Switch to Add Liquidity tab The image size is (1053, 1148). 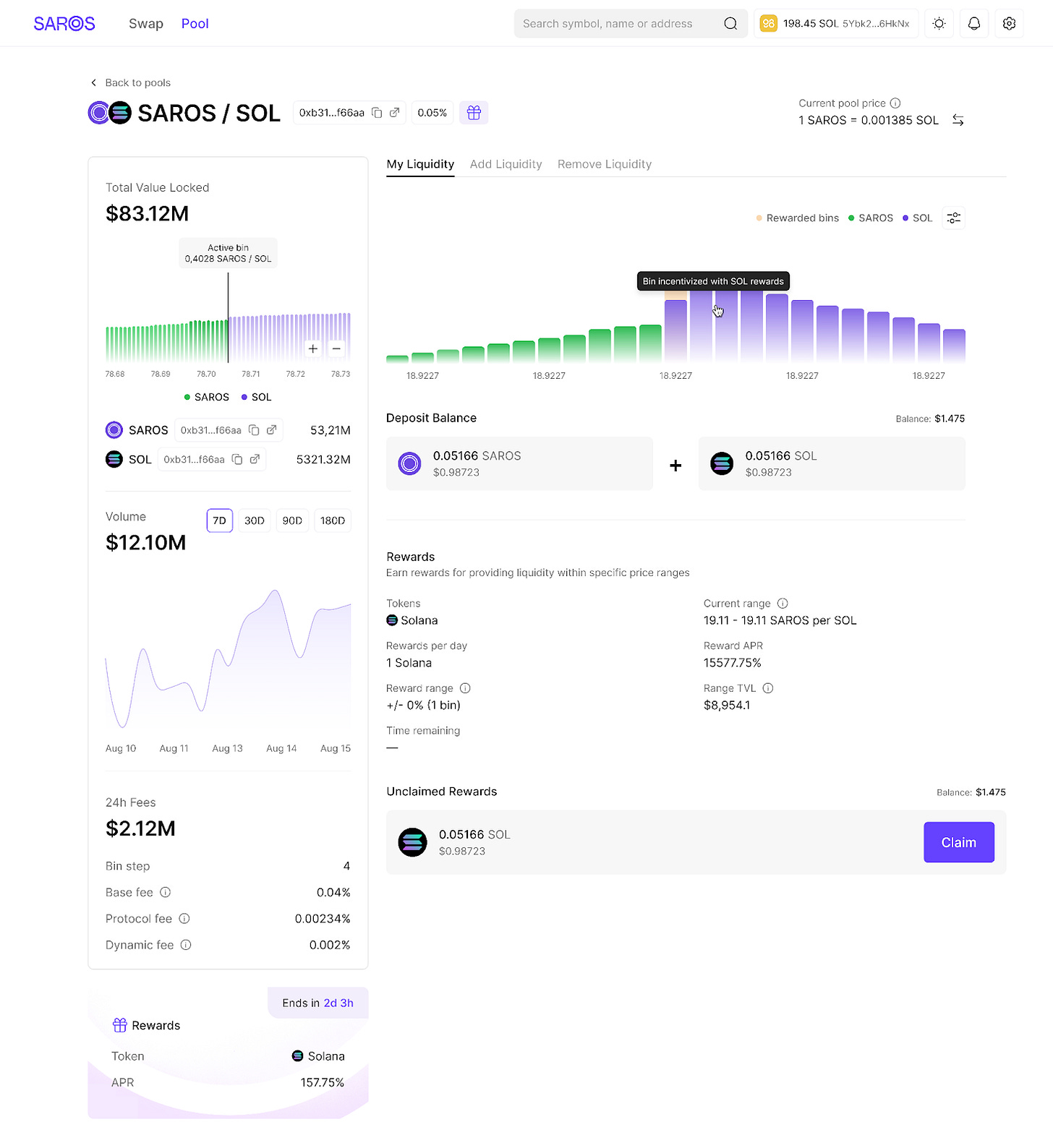point(506,164)
